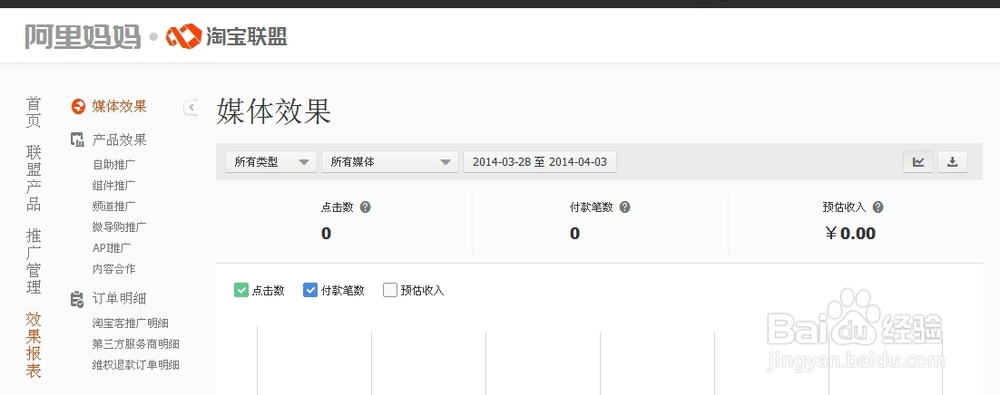Click the 阿里妈妈 logo
Image resolution: width=1000 pixels, height=395 pixels.
pos(82,36)
